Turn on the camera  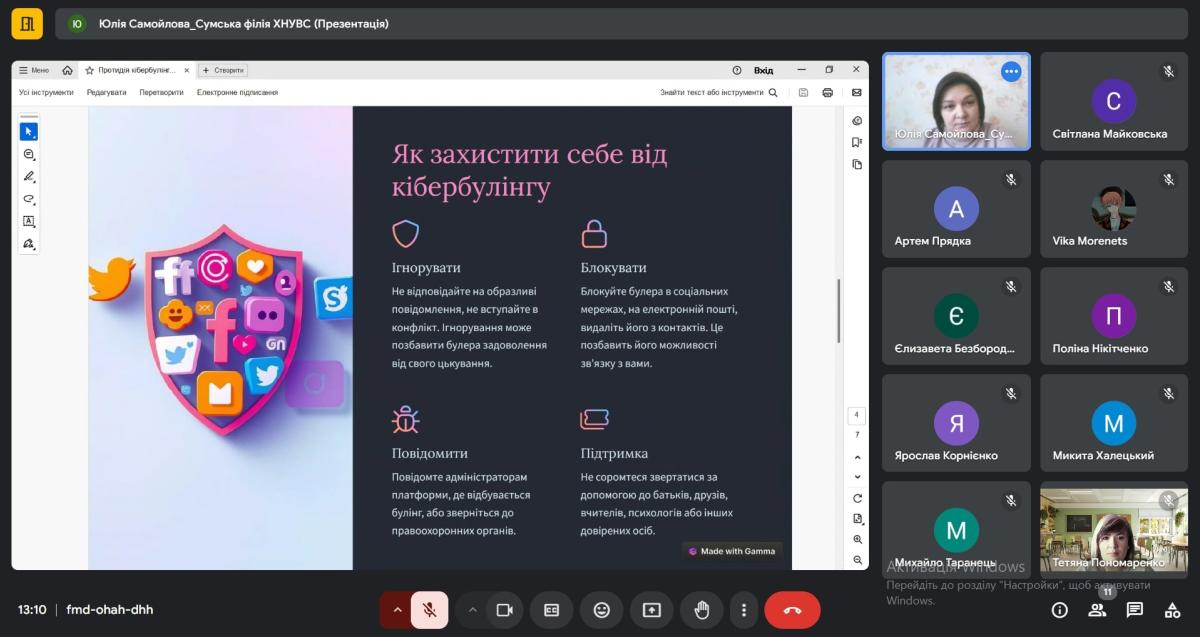coord(504,610)
